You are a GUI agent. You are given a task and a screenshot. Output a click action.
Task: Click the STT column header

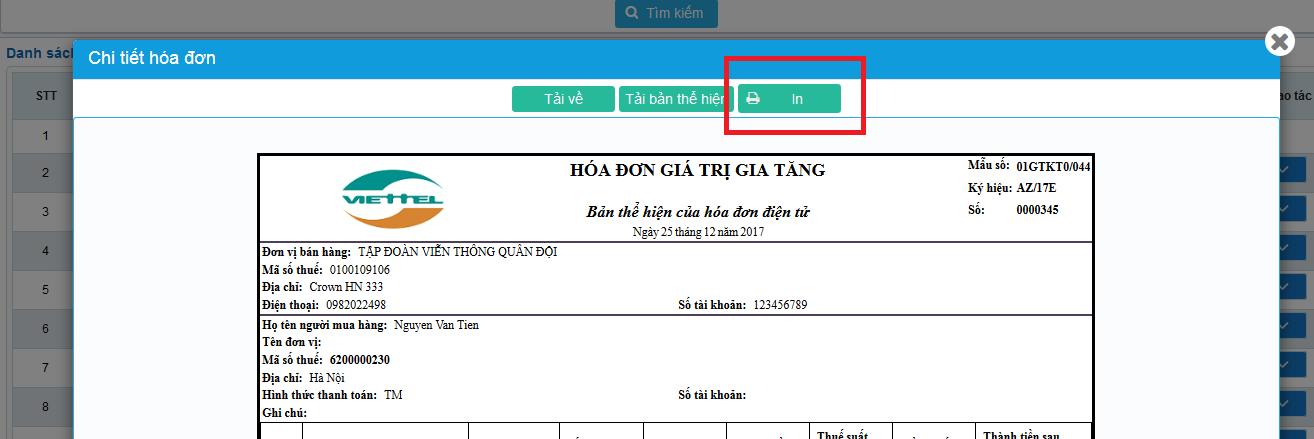(46, 96)
